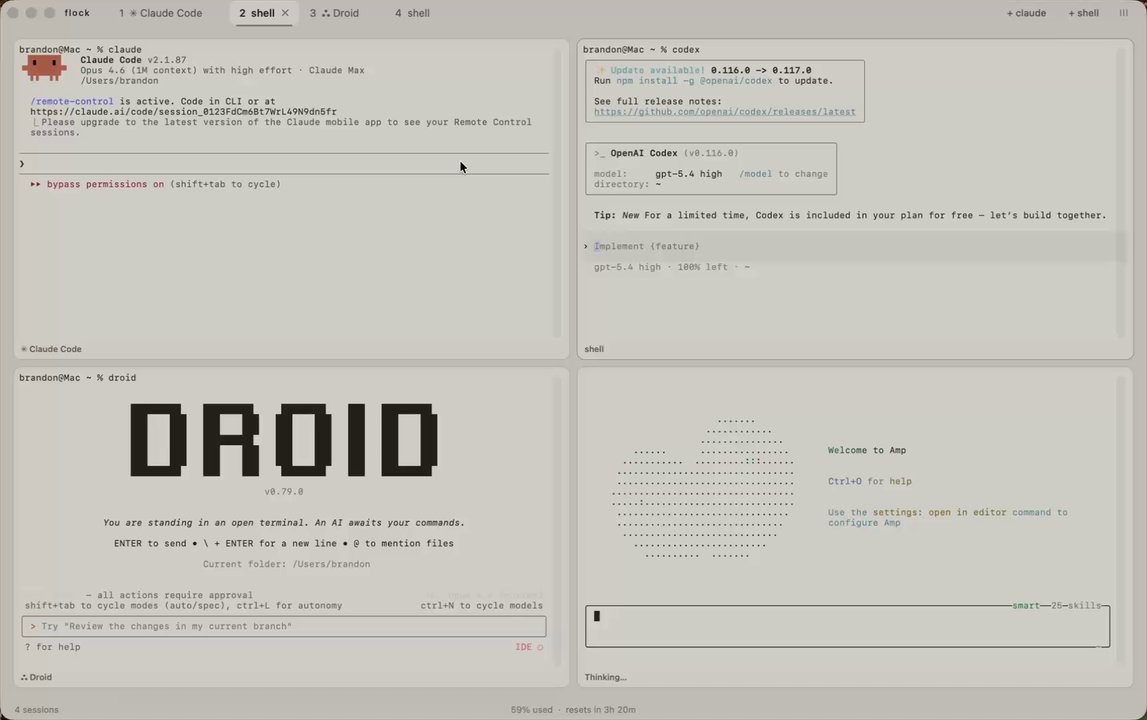Click the /remote-control command text
Image resolution: width=1147 pixels, height=720 pixels.
(72, 102)
